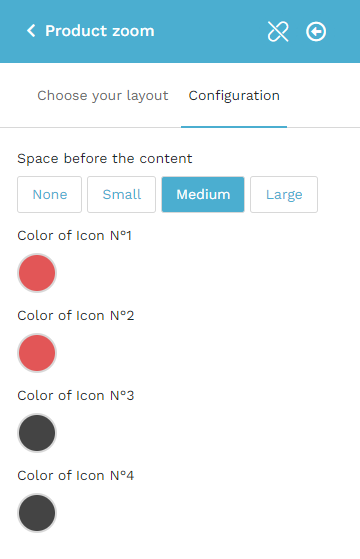Select Large spacing option

point(284,194)
